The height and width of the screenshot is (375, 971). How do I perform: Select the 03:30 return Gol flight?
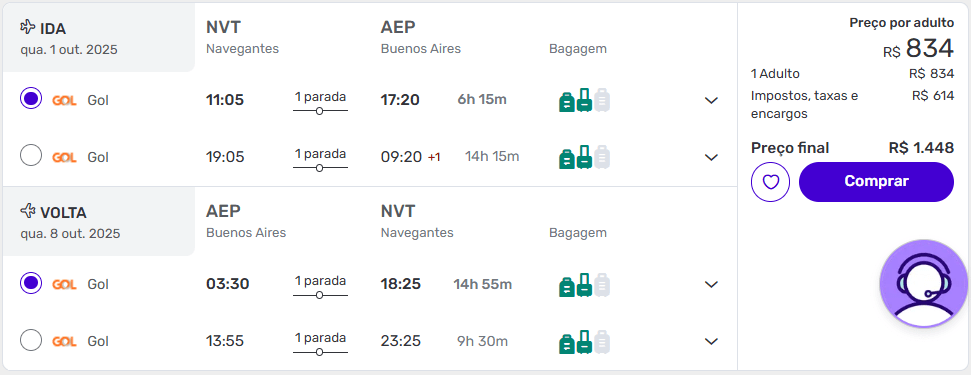click(x=31, y=283)
